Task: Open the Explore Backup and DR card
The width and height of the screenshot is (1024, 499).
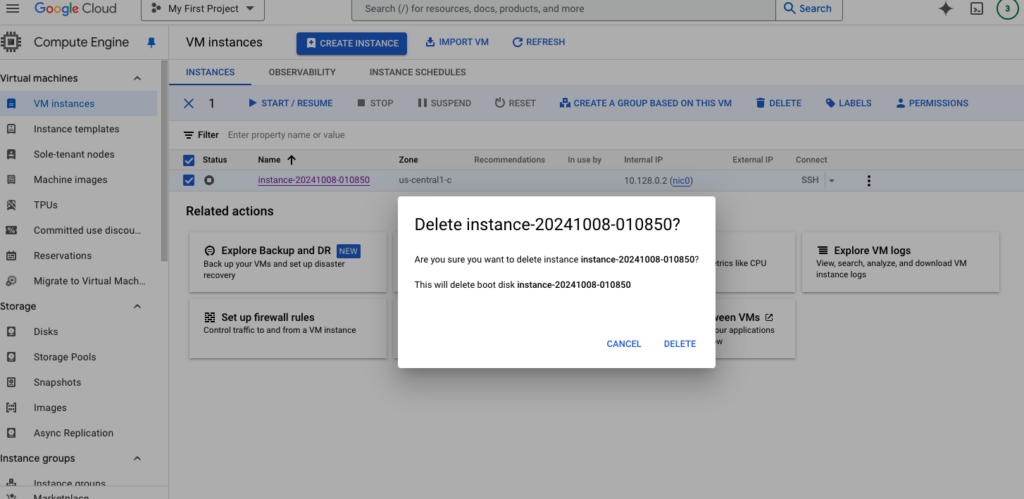Action: tap(288, 263)
